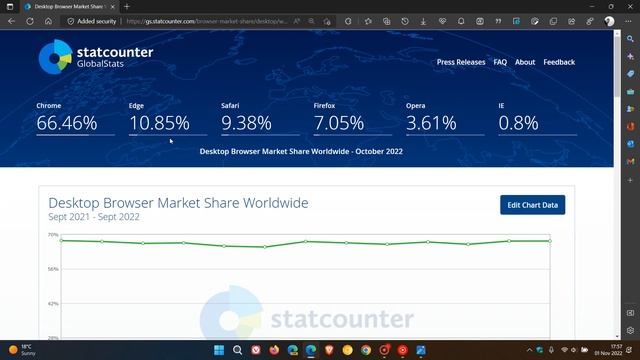Viewport: 640px width, 360px height.
Task: Open the citation quotes toolbar icon
Action: [x=498, y=21]
